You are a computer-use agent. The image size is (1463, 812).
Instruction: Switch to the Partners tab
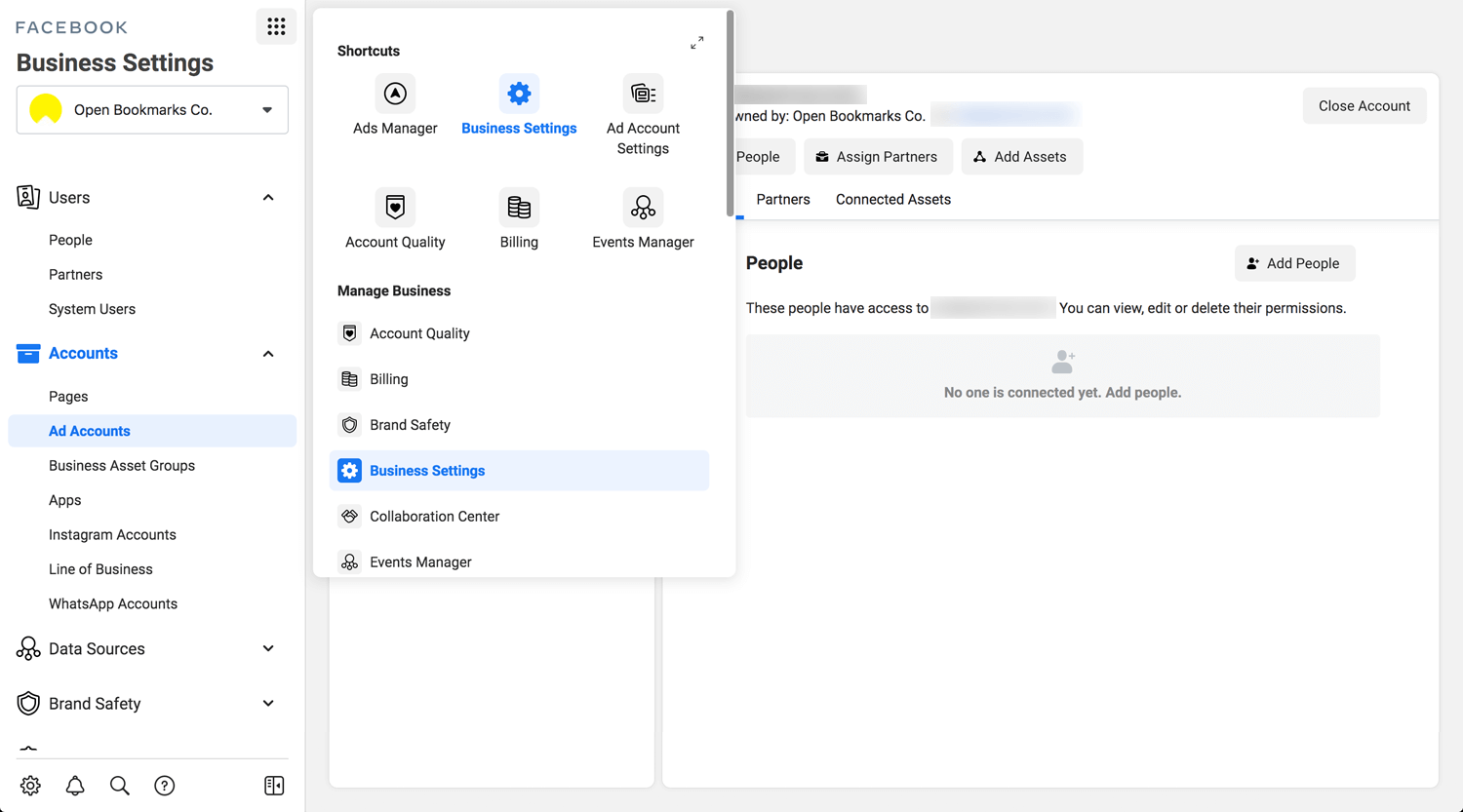(783, 199)
